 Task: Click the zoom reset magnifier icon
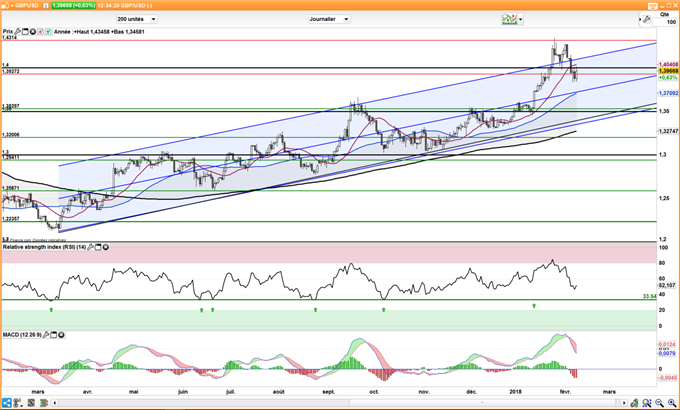[x=647, y=403]
